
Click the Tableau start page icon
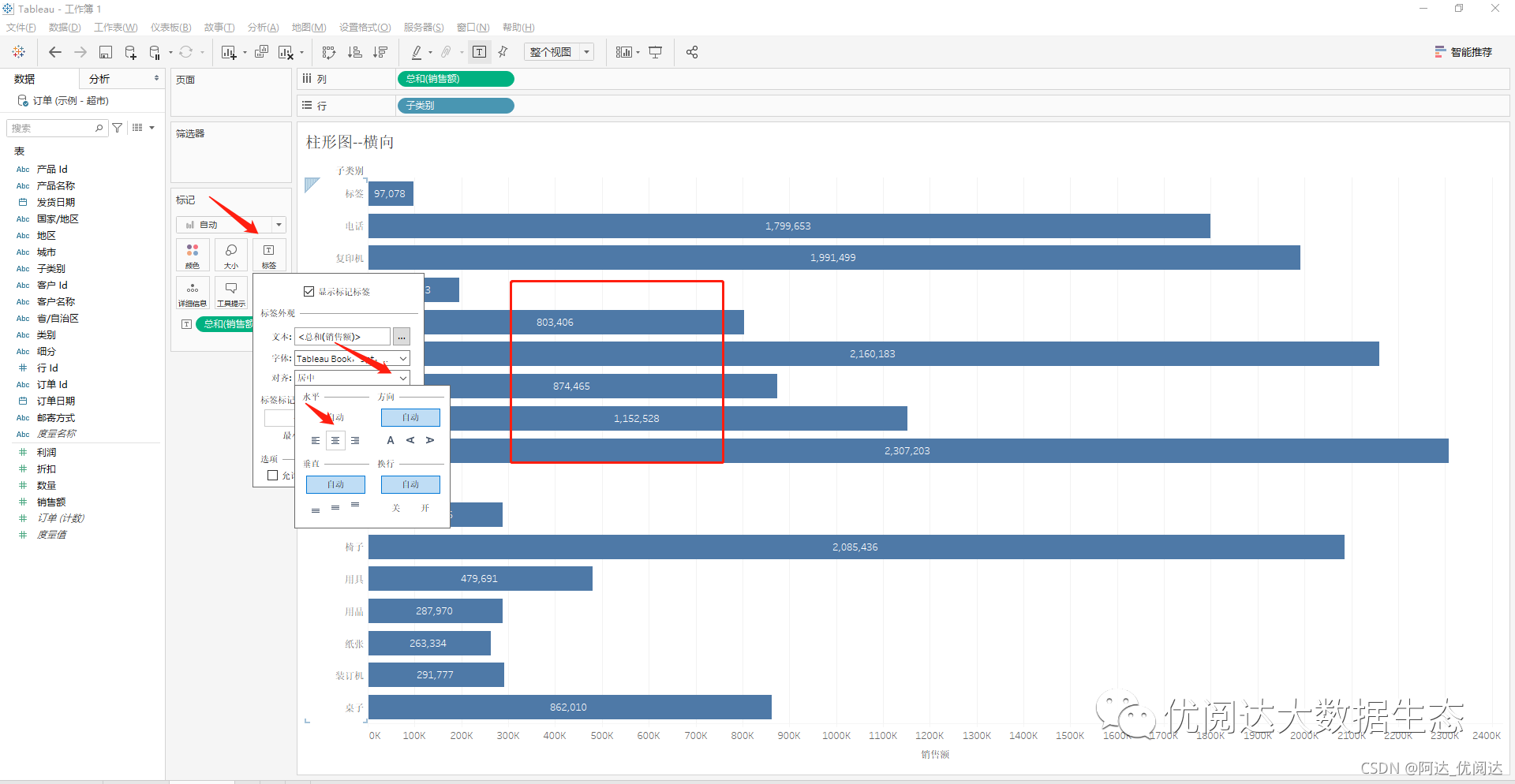pyautogui.click(x=19, y=52)
